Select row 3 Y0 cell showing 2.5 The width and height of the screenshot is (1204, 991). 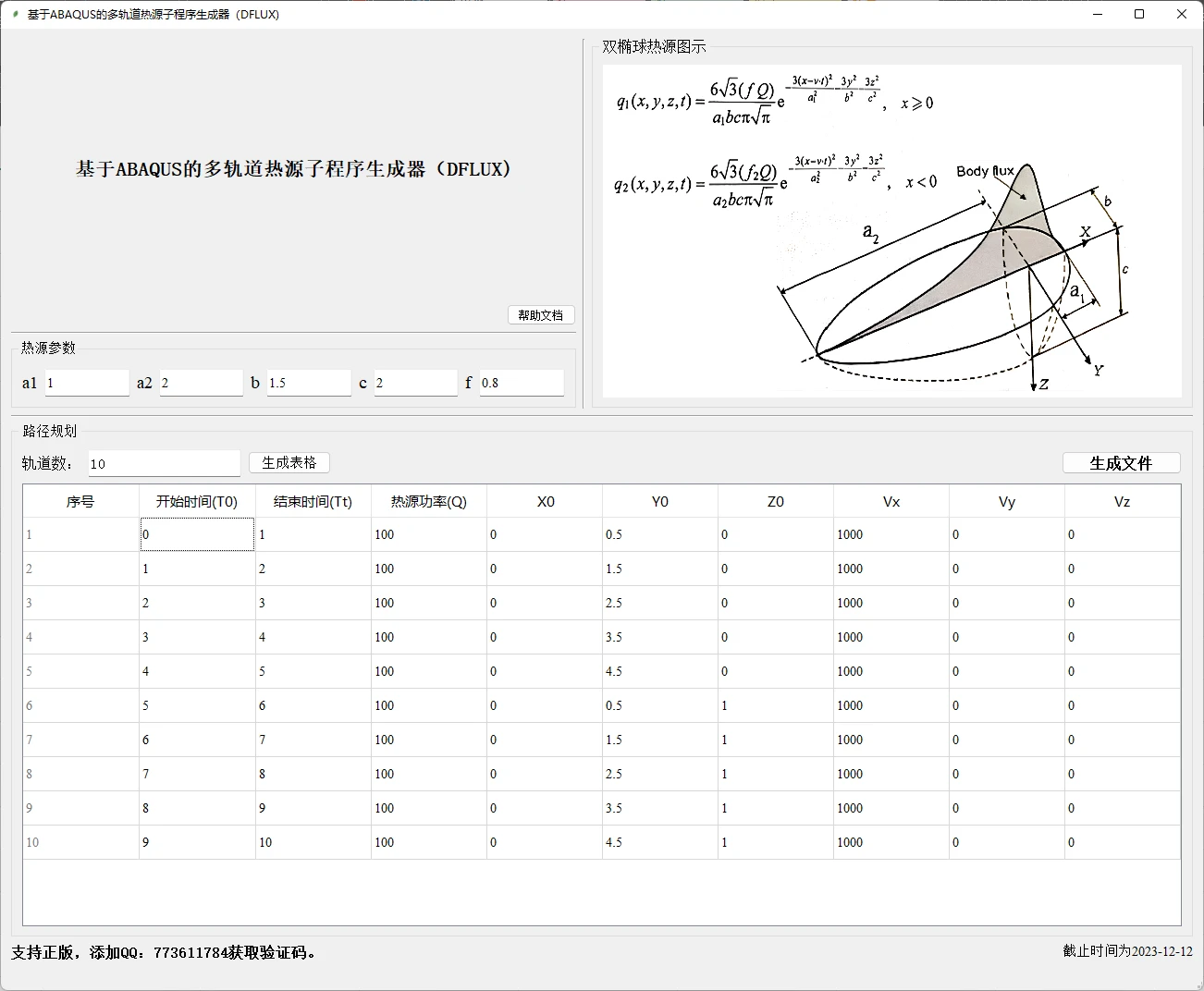coord(660,603)
